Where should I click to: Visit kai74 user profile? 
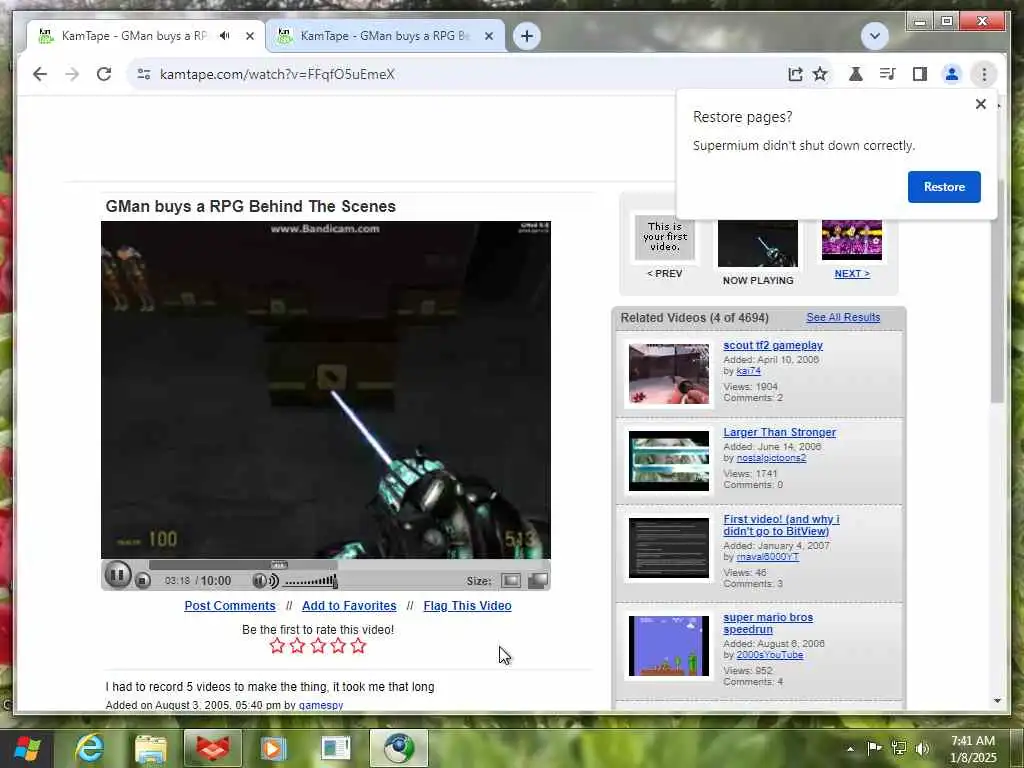point(748,371)
